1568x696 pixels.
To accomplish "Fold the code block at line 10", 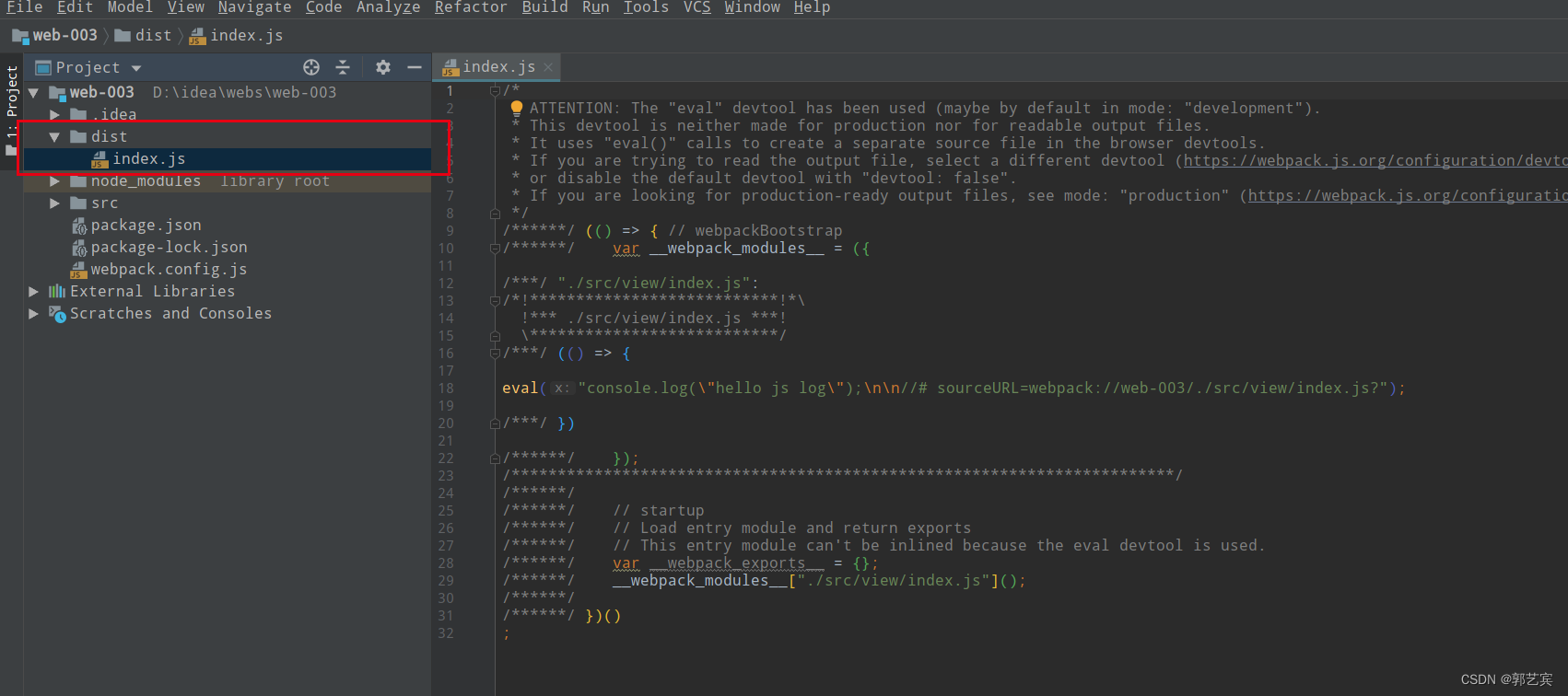I will pyautogui.click(x=495, y=249).
